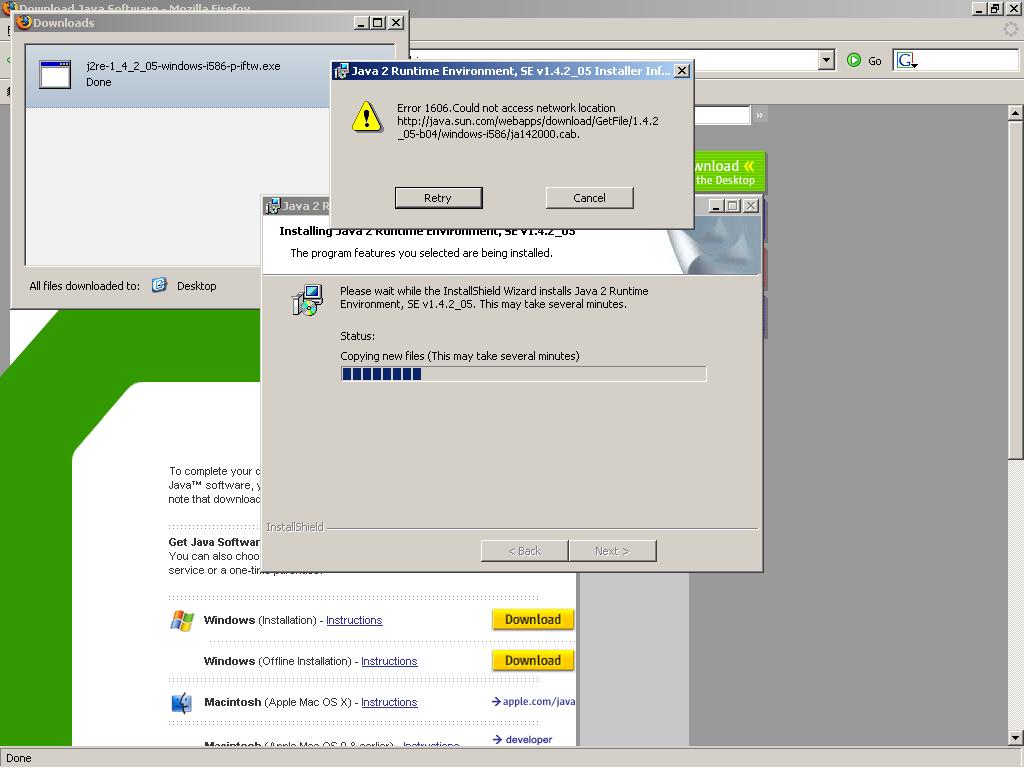Follow the developer arrow link
Screen dimensions: 1024x768
click(522, 739)
